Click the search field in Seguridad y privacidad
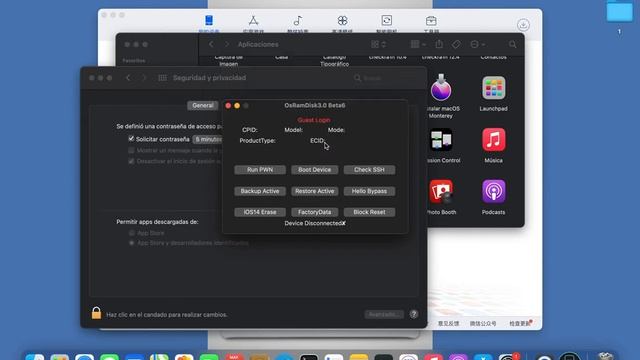The image size is (640, 360). (x=386, y=78)
